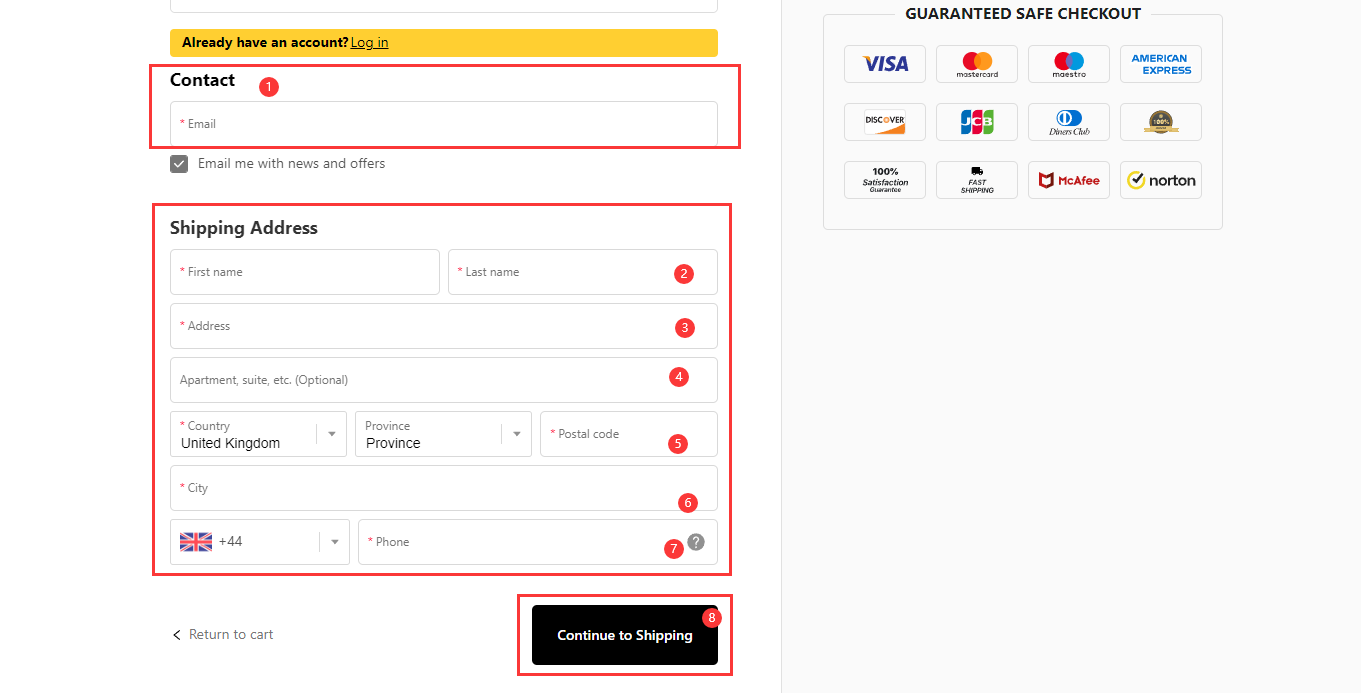1361x693 pixels.
Task: Focus the Email input field
Action: (x=443, y=124)
